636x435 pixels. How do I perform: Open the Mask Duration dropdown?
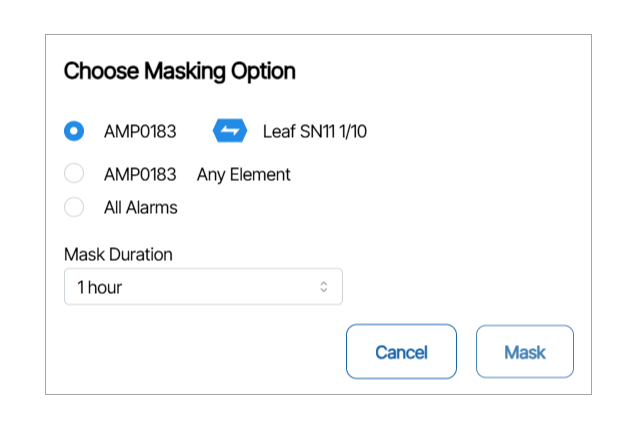tap(203, 287)
